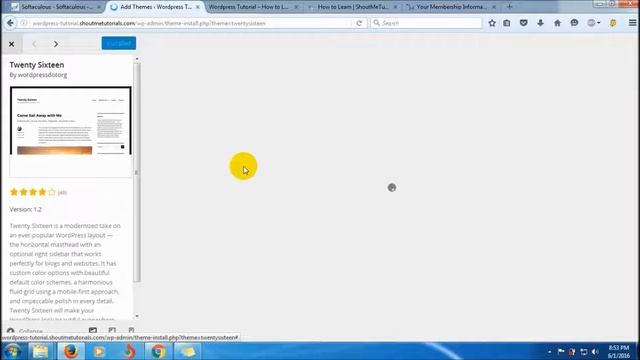Click the Collapse sidebar button
Viewport: 640px width, 360px height.
coord(25,331)
